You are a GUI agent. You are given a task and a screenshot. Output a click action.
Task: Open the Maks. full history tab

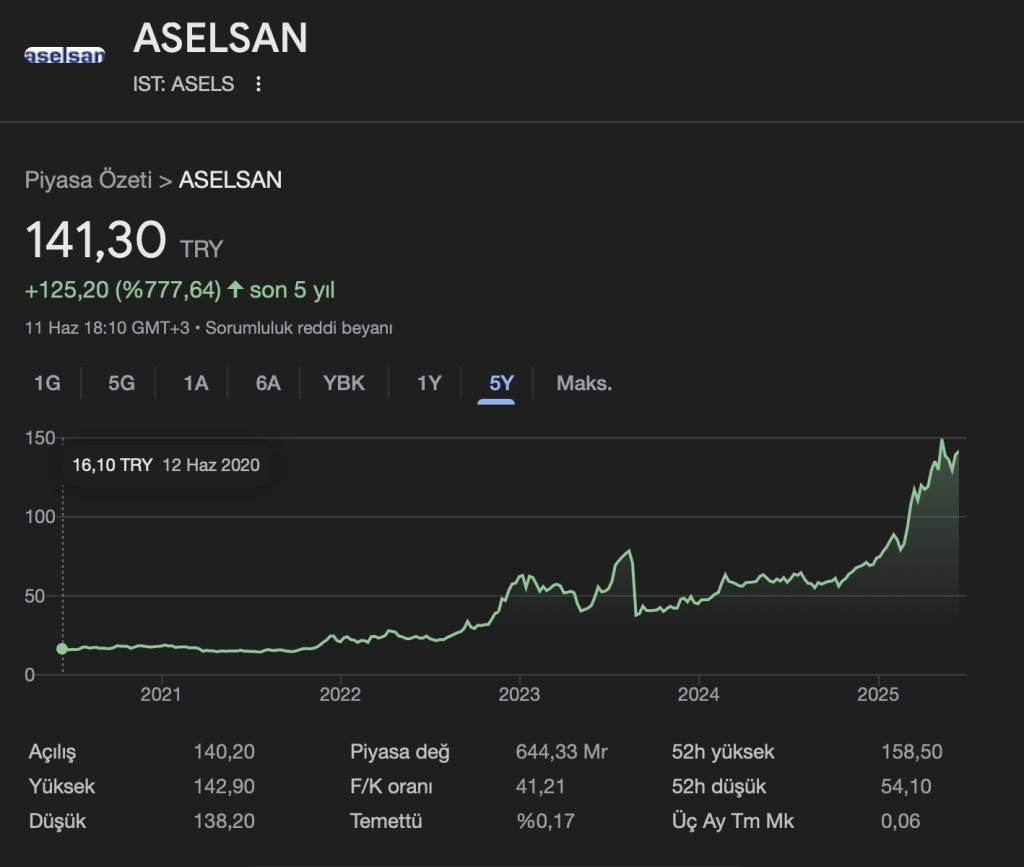click(x=584, y=383)
